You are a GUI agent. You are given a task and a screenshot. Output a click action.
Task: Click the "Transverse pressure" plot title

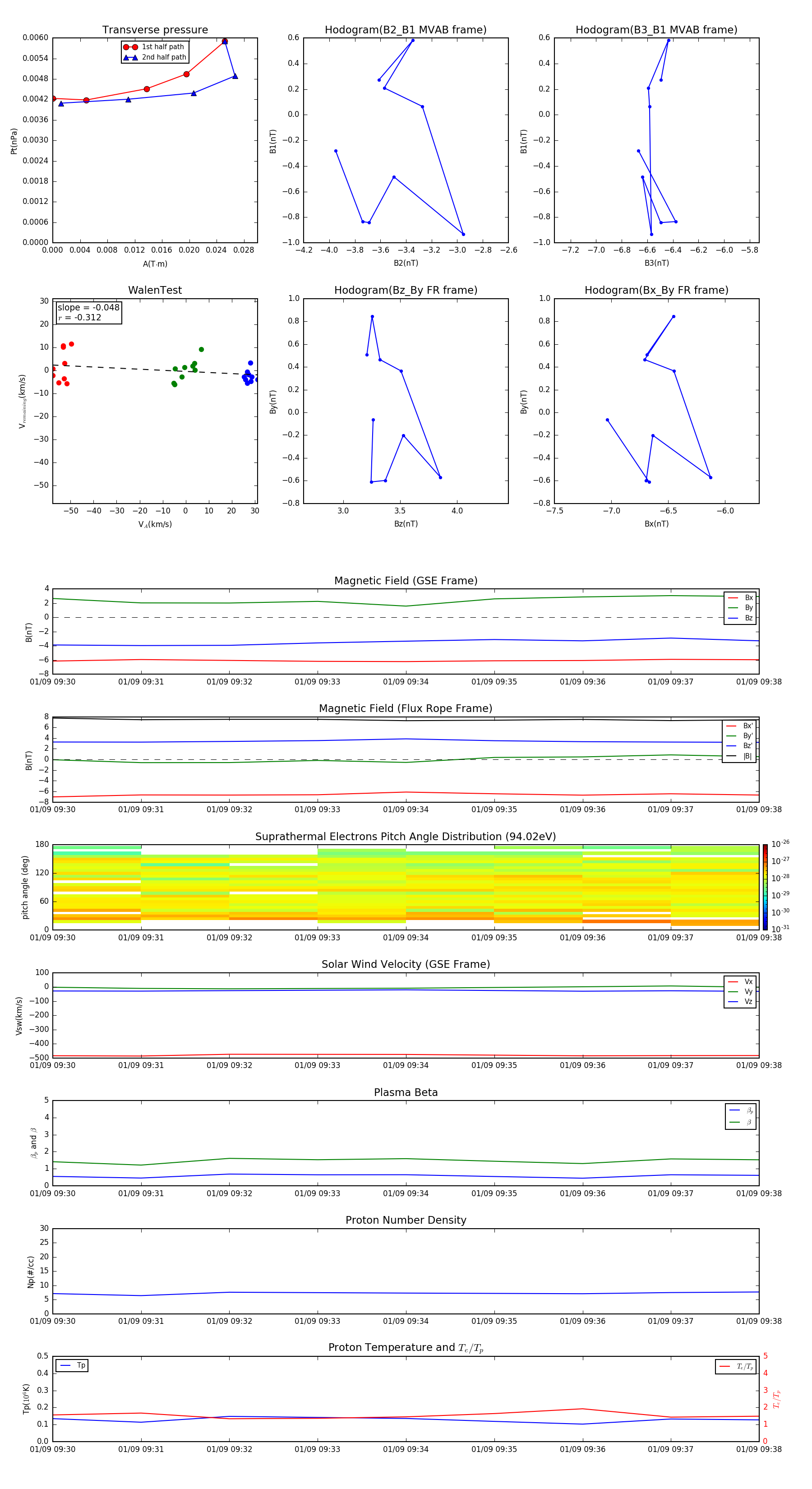click(155, 30)
